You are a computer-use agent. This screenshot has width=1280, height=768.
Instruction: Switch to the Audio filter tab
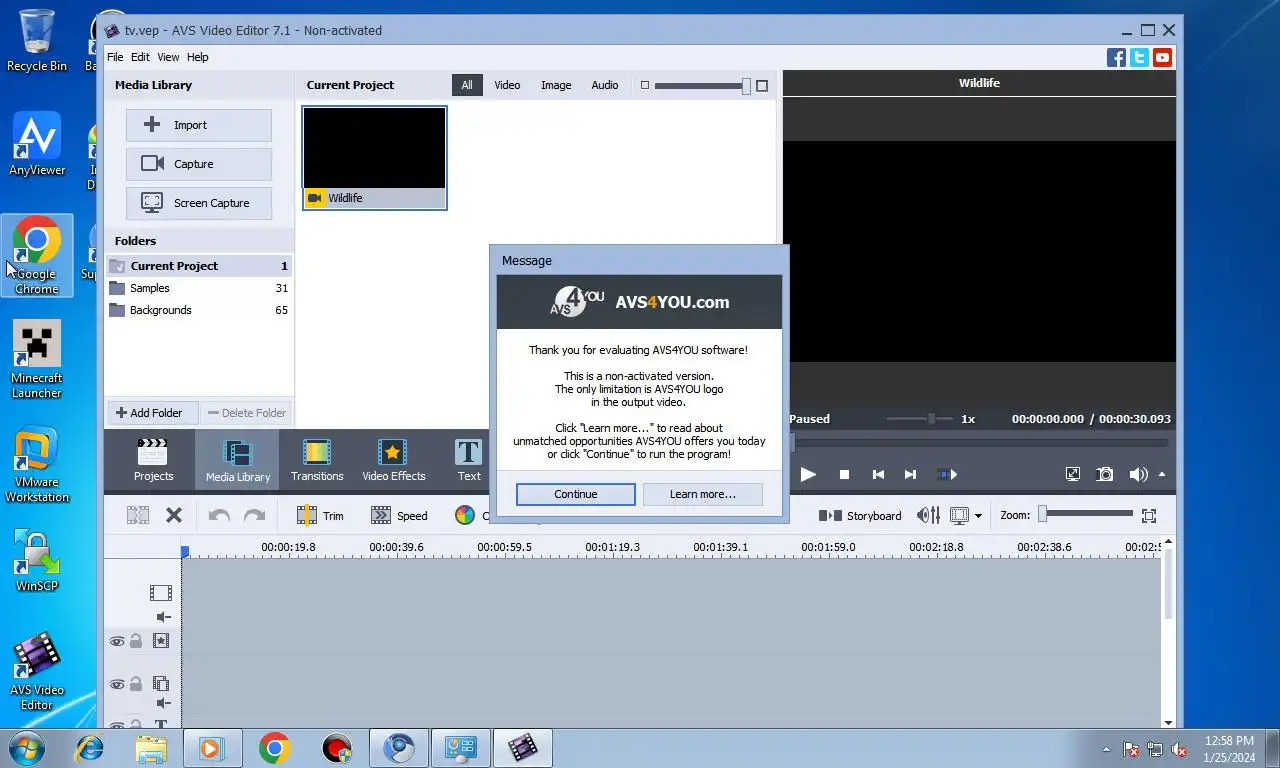tap(605, 85)
